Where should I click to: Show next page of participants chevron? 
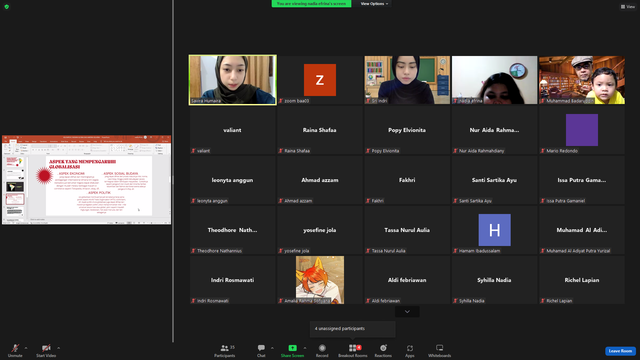407,311
